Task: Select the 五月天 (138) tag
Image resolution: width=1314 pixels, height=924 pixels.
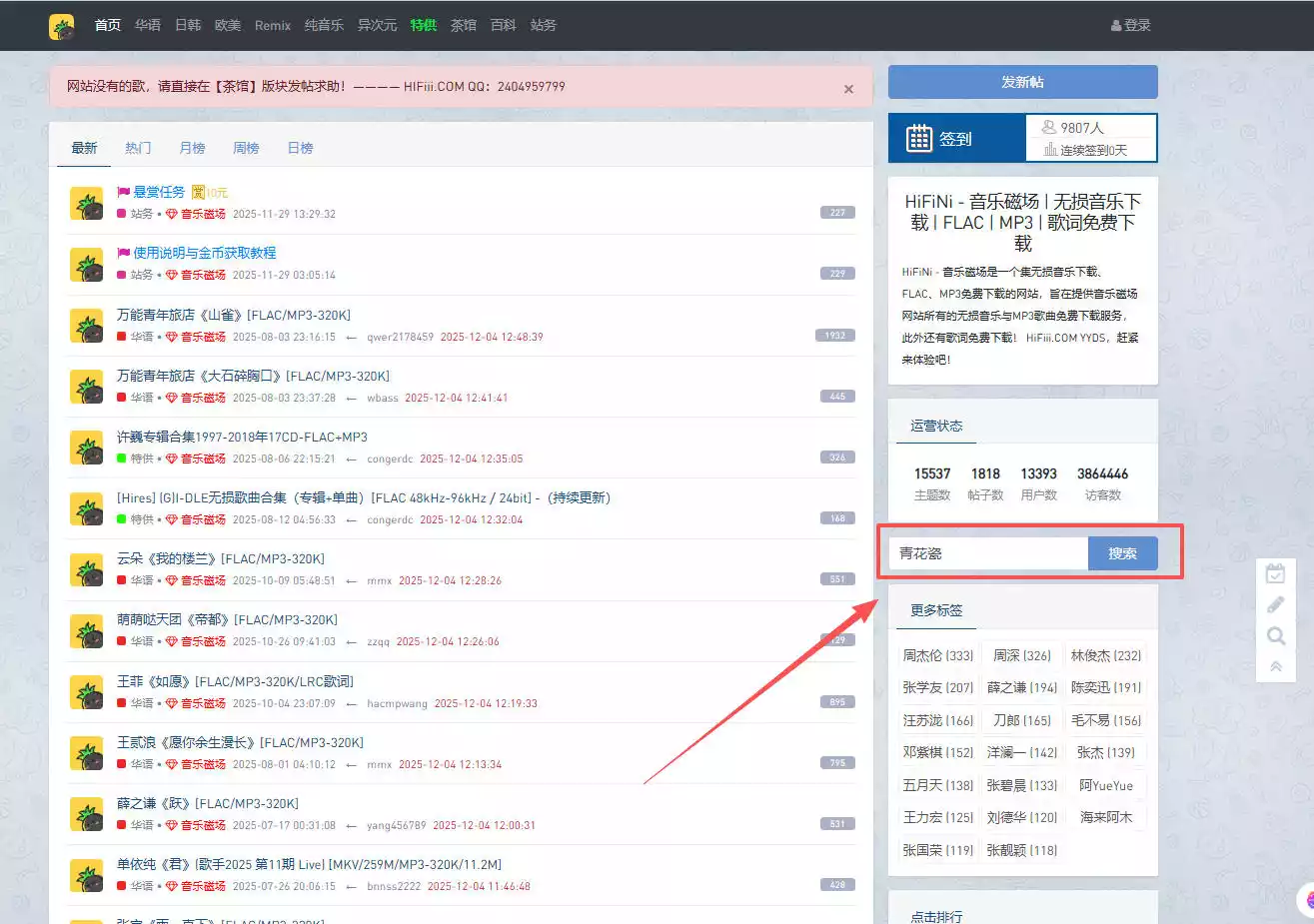Action: pyautogui.click(x=937, y=785)
